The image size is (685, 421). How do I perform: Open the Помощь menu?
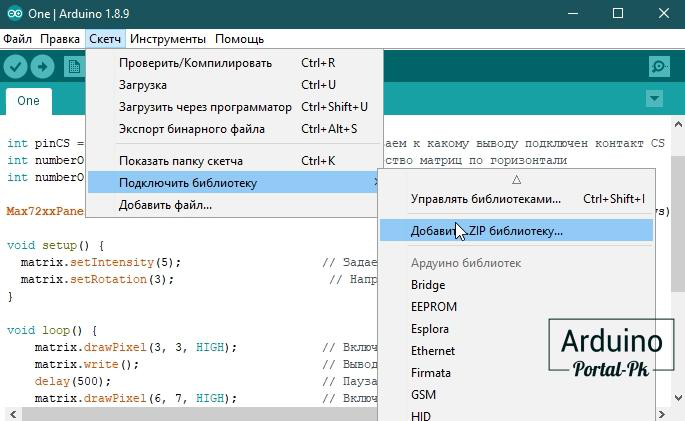click(x=239, y=39)
